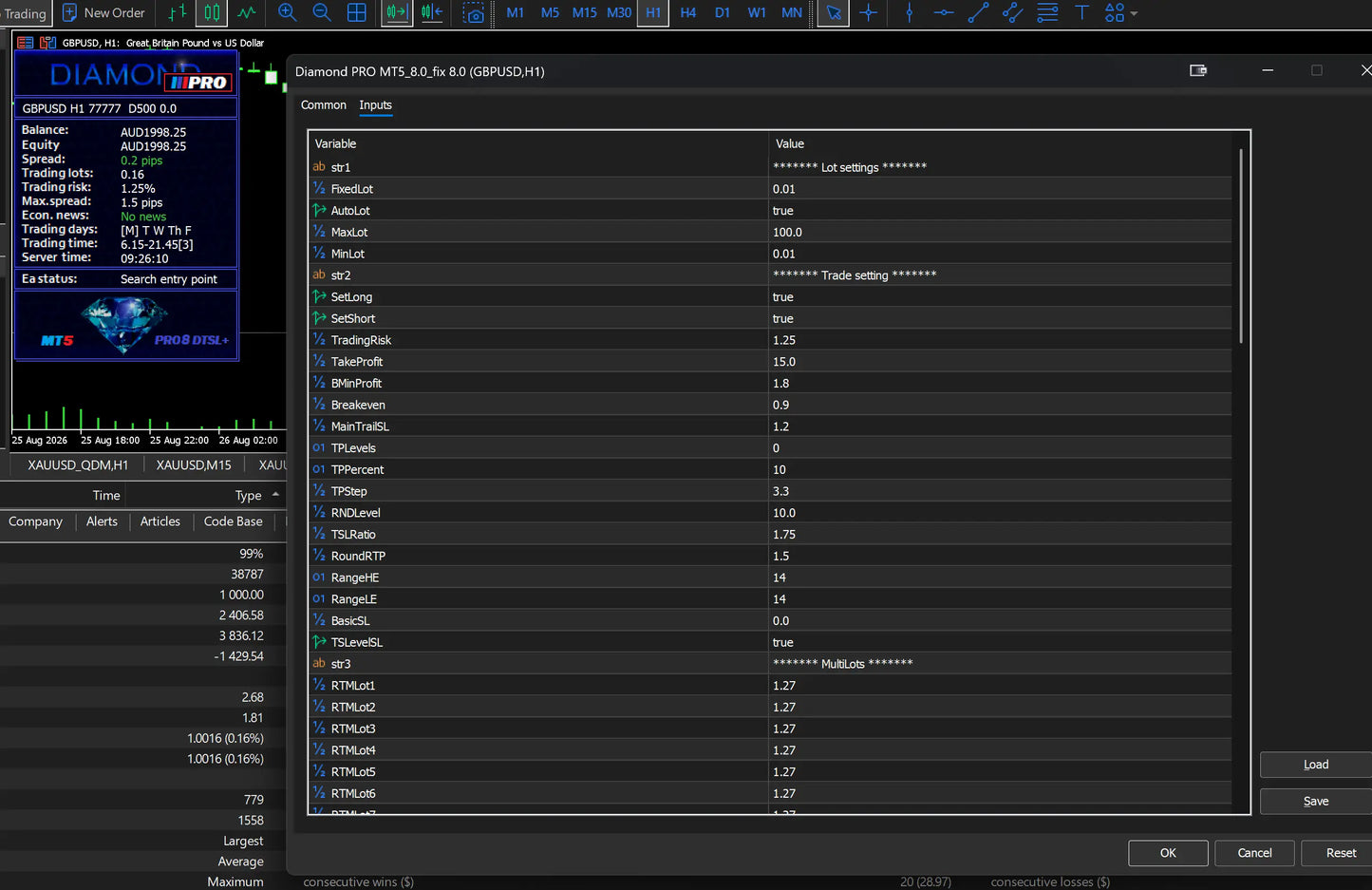Screen dimensions: 1372x890
Task: Switch to the Common tab
Action: [x=324, y=105]
